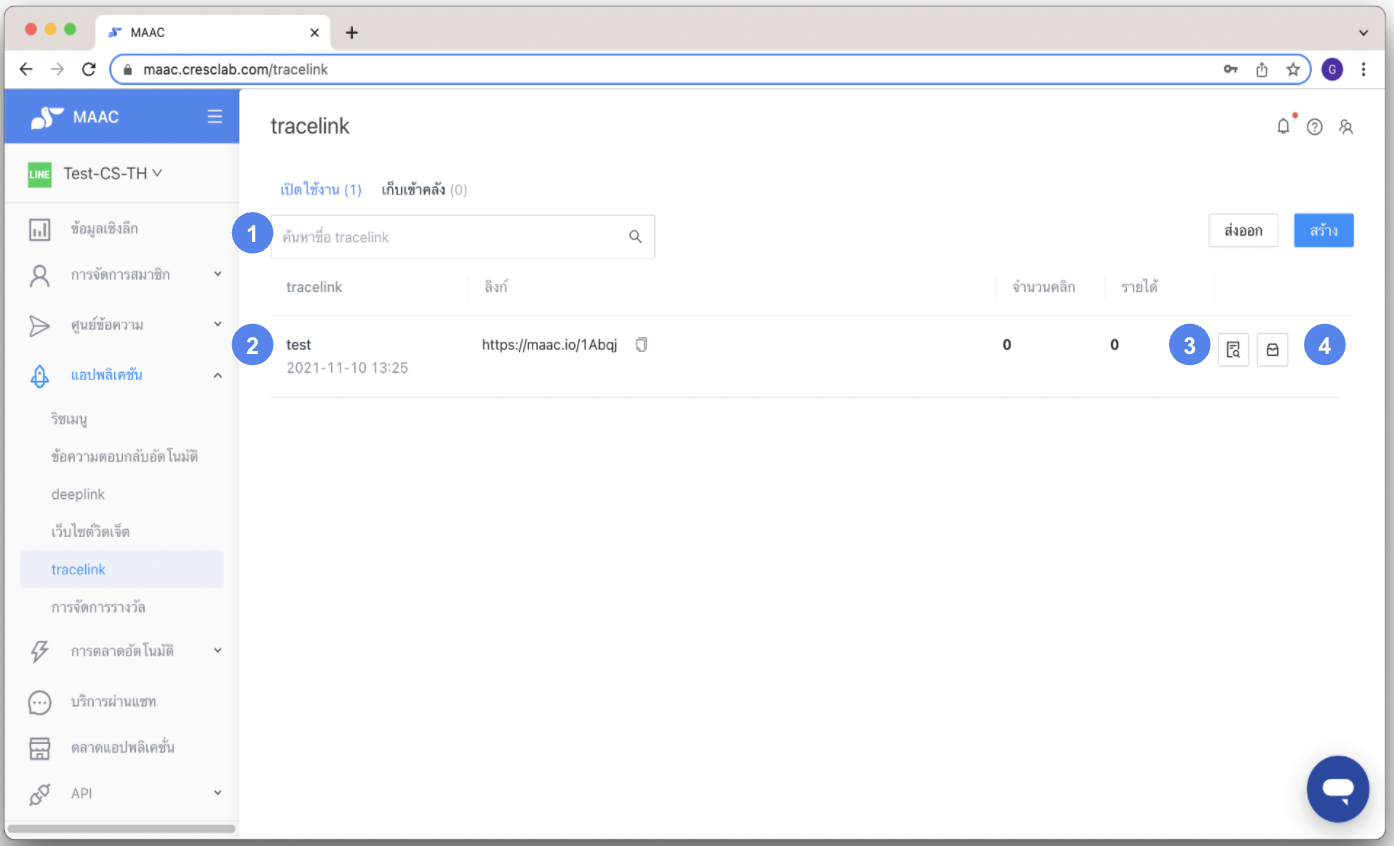Screen dimensions: 1394x846
Task: Click the MAAC logo in sidebar header
Action: 47,117
